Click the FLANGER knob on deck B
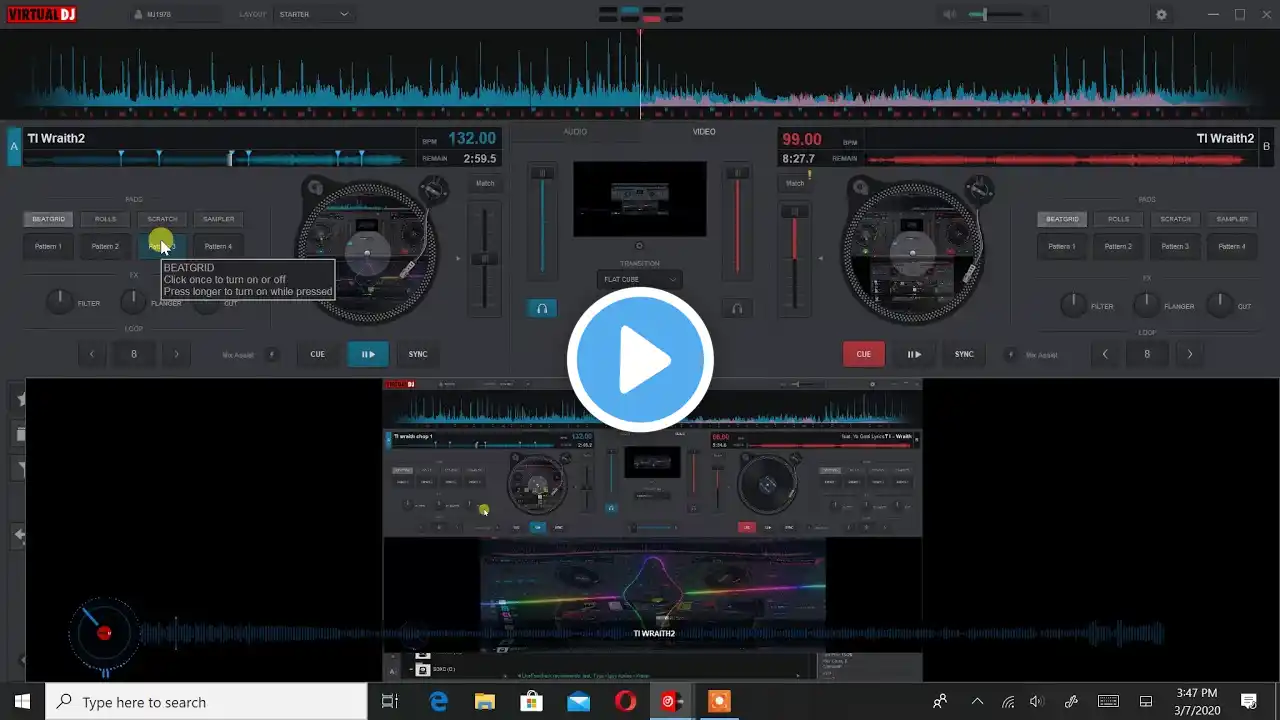The image size is (1280, 720). tap(1146, 305)
